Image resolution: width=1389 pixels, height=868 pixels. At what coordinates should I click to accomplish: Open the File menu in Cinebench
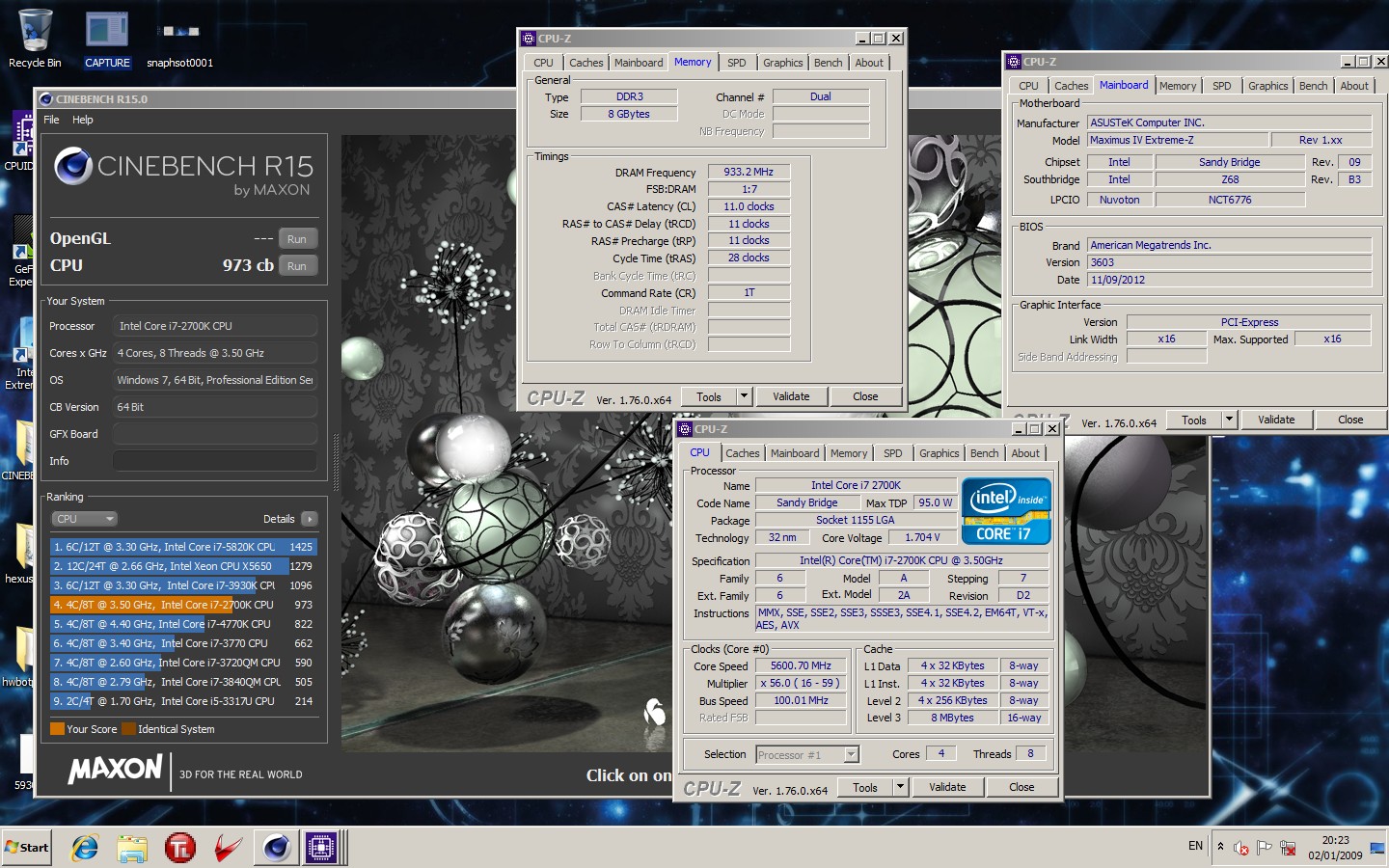(x=52, y=120)
